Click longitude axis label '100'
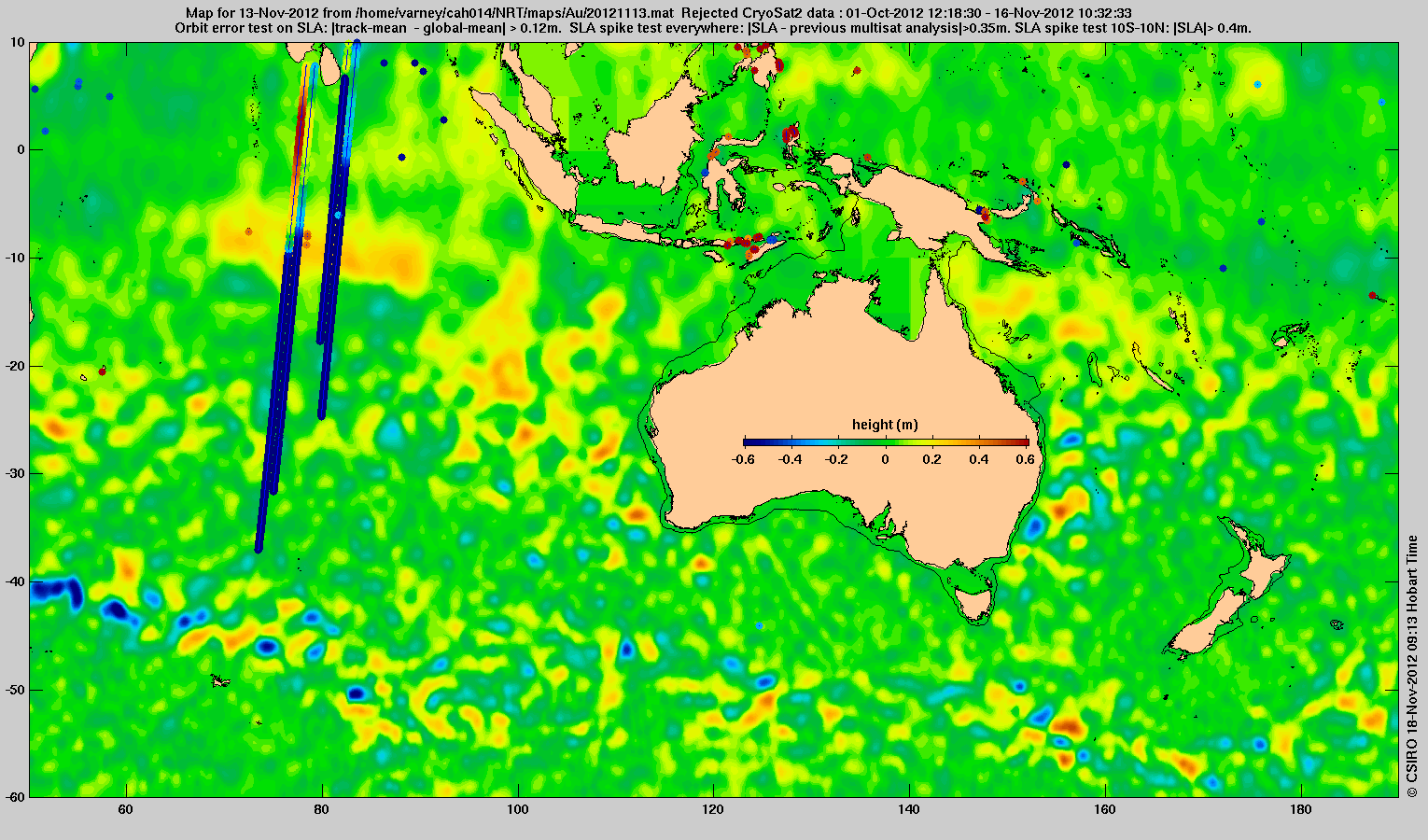 517,809
